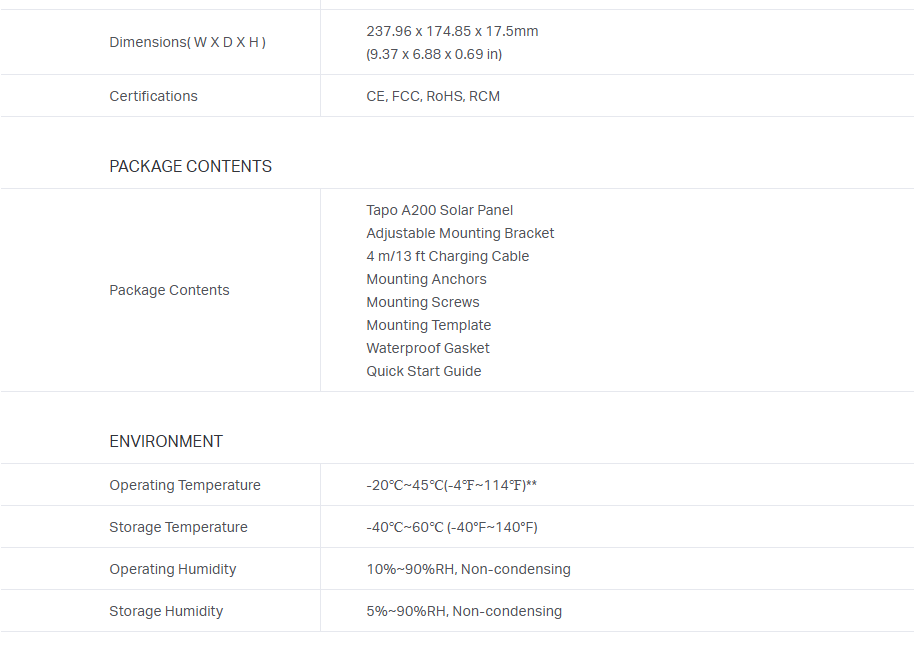Click the 237.96 x 174.85 x 17.5mm value
This screenshot has height=648, width=915.
pos(452,31)
